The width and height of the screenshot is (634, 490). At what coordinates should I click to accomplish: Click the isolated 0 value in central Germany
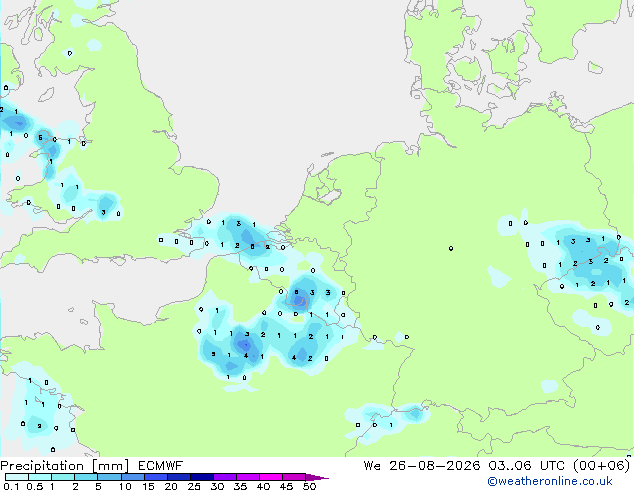click(x=451, y=248)
